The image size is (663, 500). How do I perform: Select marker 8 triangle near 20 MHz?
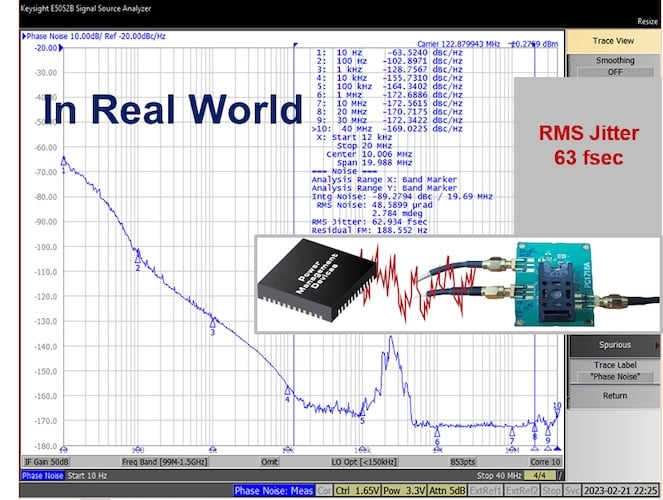534,428
